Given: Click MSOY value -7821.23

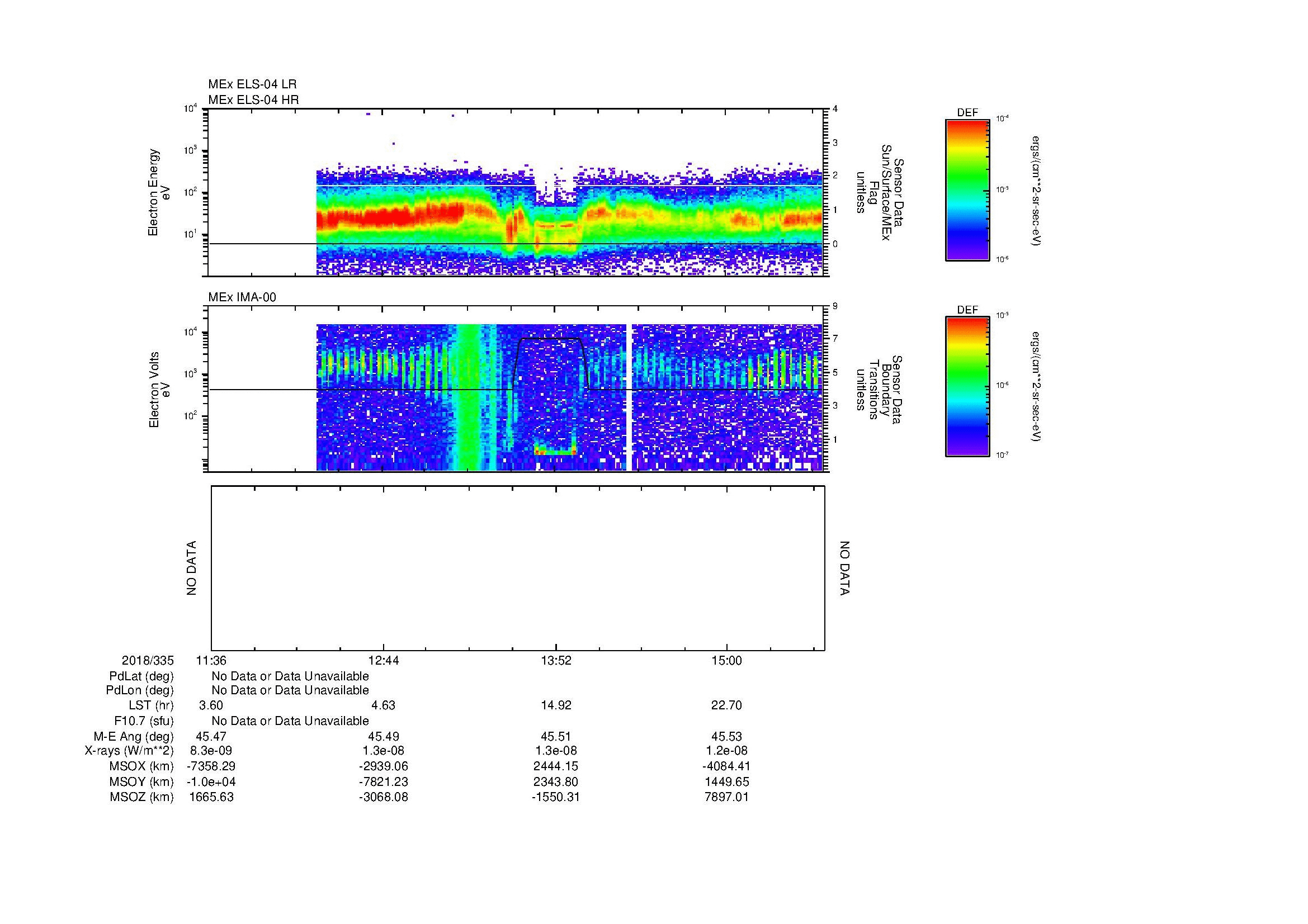Looking at the screenshot, I should [x=384, y=781].
